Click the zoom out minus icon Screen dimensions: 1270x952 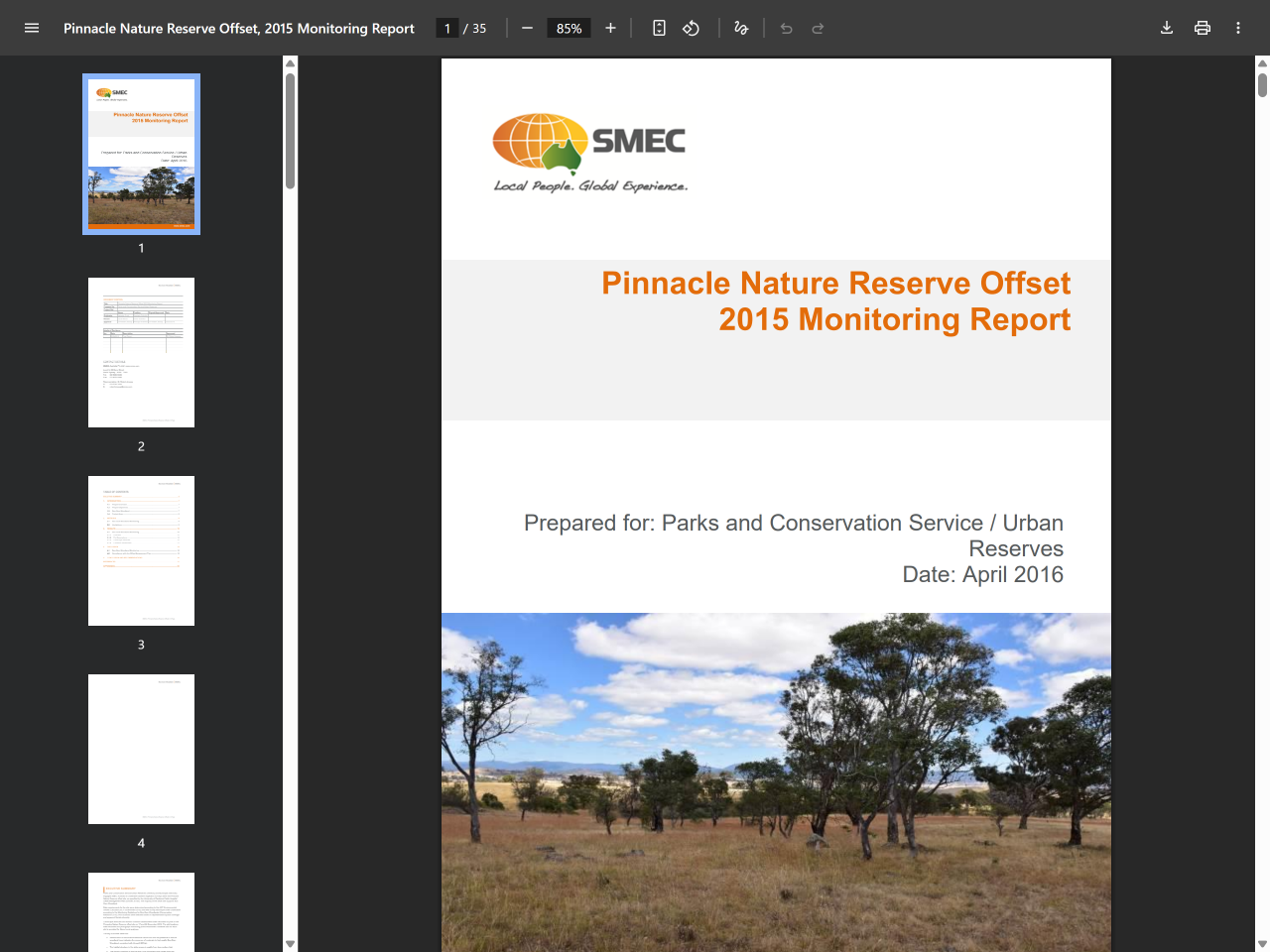pyautogui.click(x=528, y=28)
